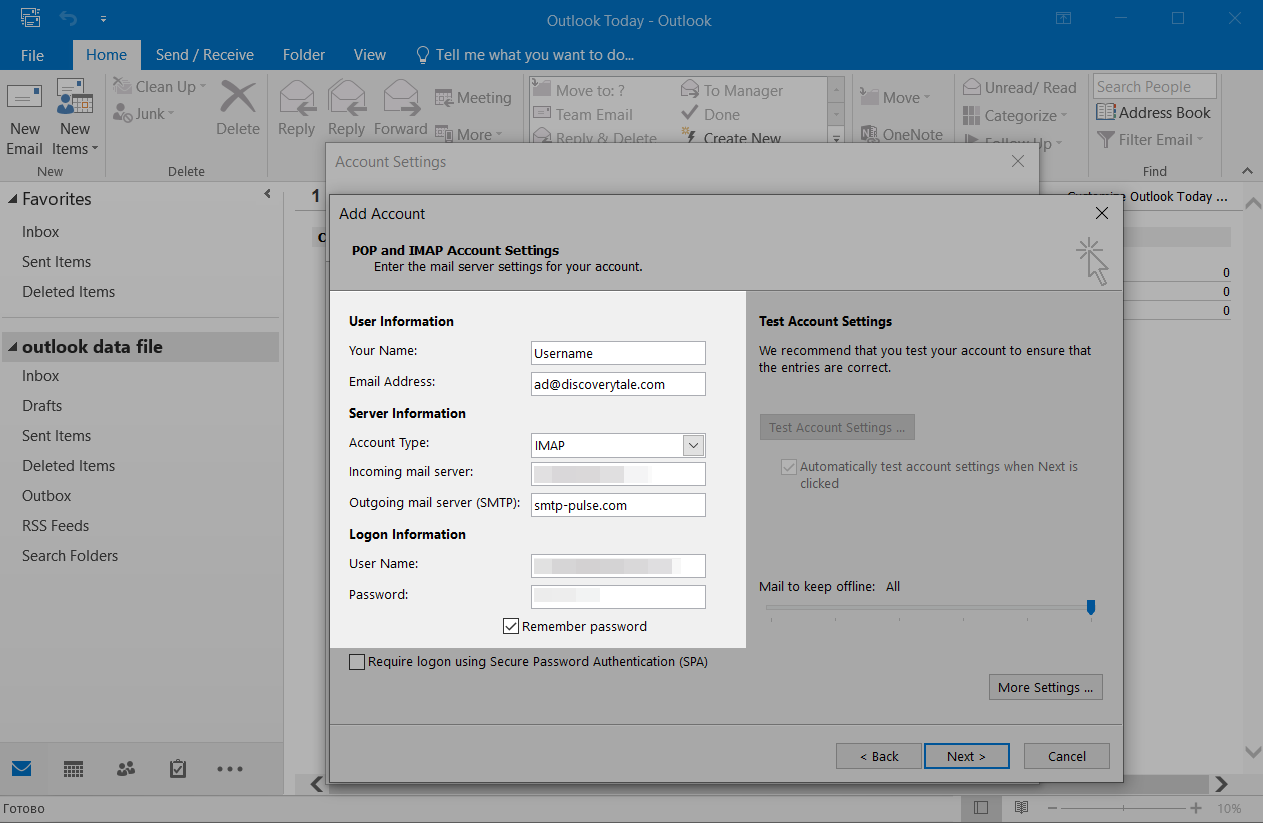Open People view in navigation bar
1263x823 pixels.
click(126, 769)
